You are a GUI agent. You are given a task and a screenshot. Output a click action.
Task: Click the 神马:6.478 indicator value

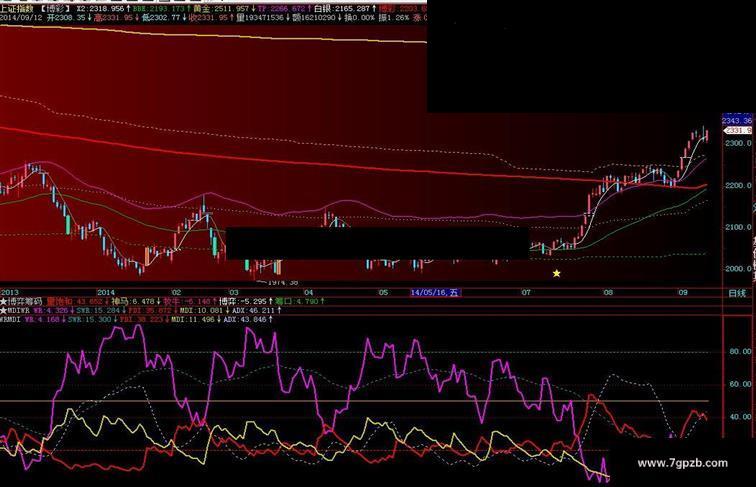coord(135,301)
